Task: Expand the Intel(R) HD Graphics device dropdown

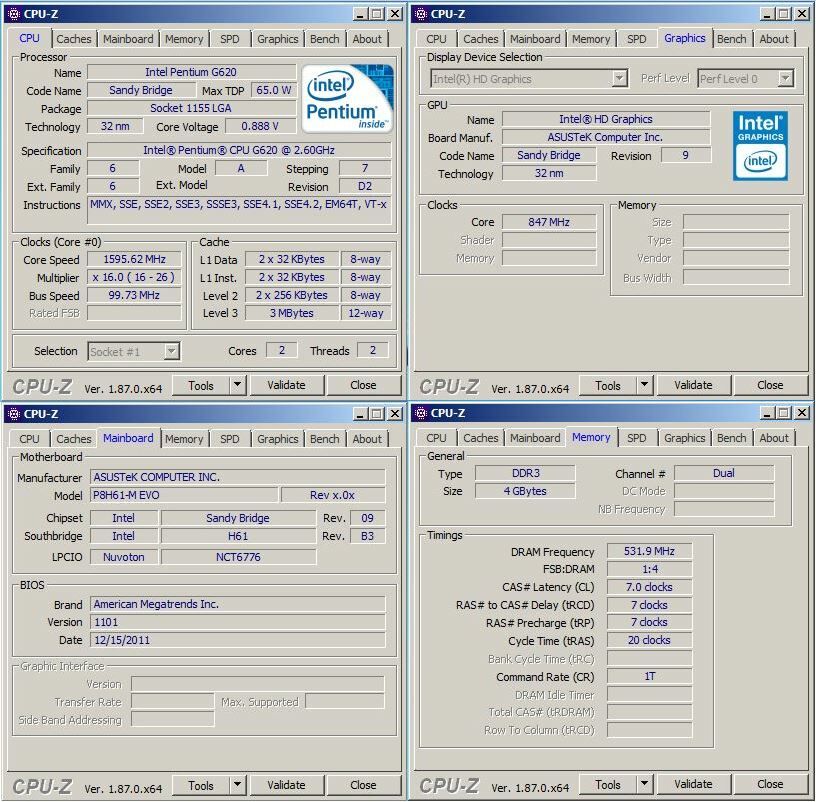Action: tap(619, 79)
